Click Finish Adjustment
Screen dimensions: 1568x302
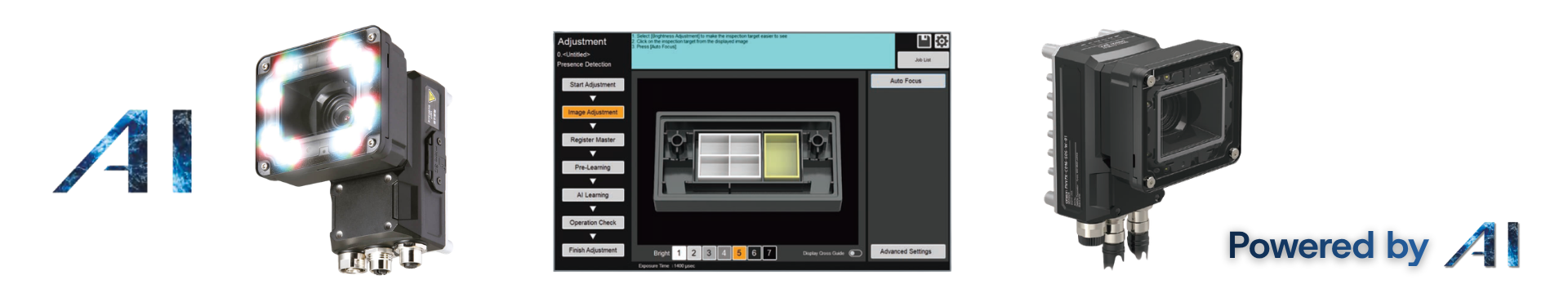[593, 250]
